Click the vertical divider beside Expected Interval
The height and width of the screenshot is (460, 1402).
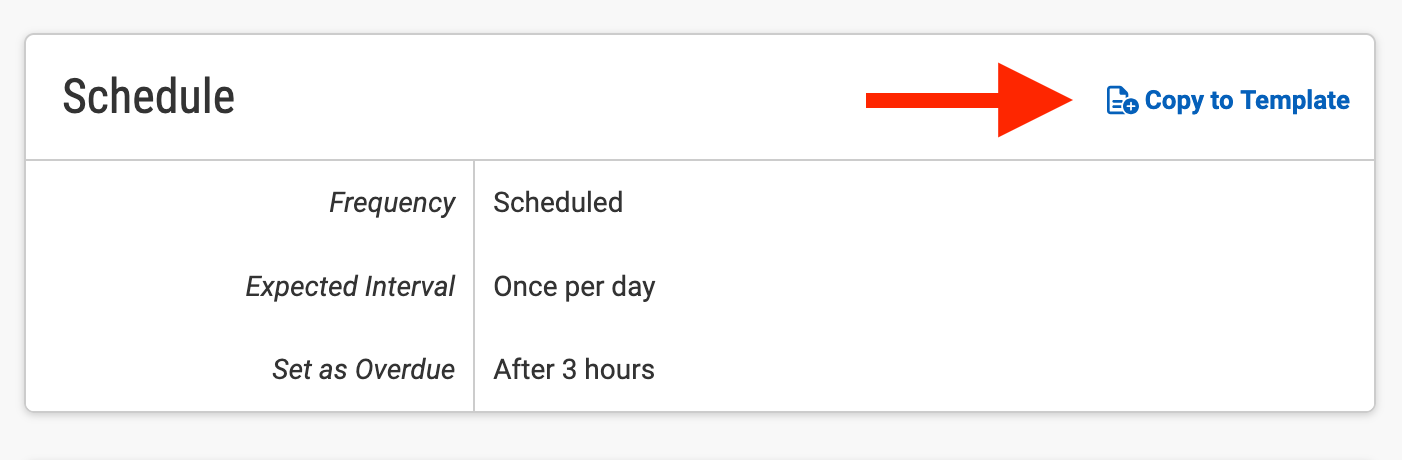point(474,288)
